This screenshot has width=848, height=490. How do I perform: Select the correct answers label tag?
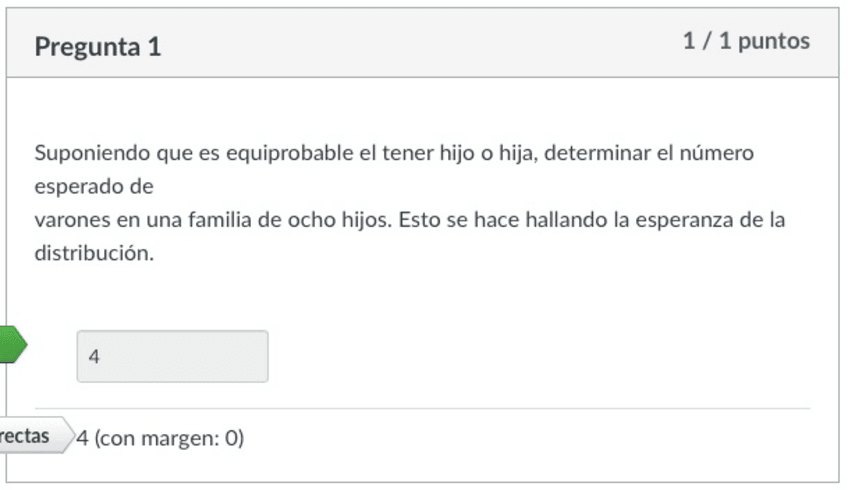[x=30, y=437]
